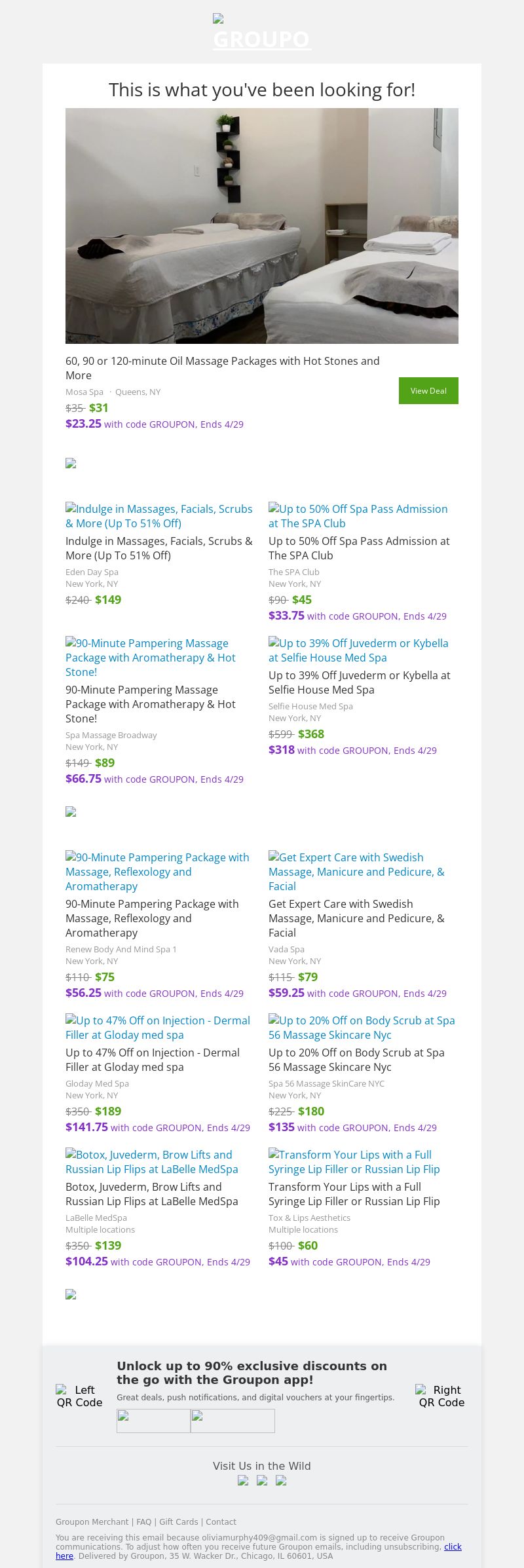Go to the Groupon Merchant footer link
Viewport: 524px width, 1568px height.
point(92,1522)
